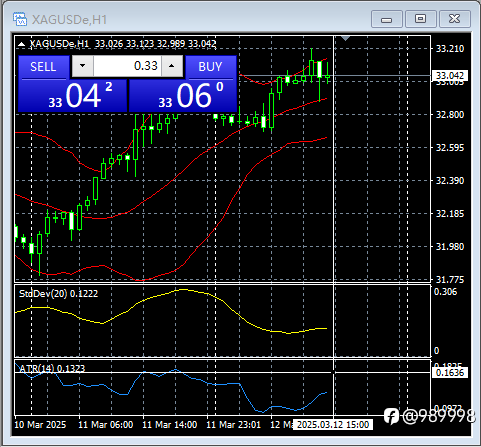The width and height of the screenshot is (481, 447).
Task: Click the current price label 33.042
Action: point(450,76)
